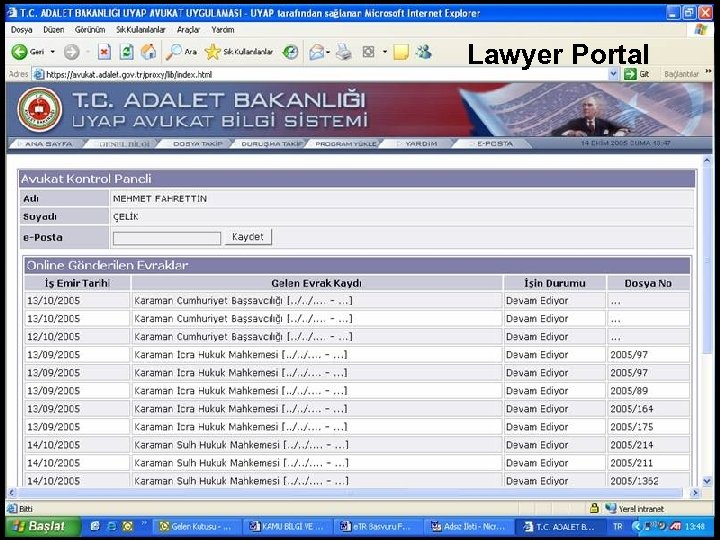Click page scrollbar down arrow
720x540 pixels.
coord(707,481)
